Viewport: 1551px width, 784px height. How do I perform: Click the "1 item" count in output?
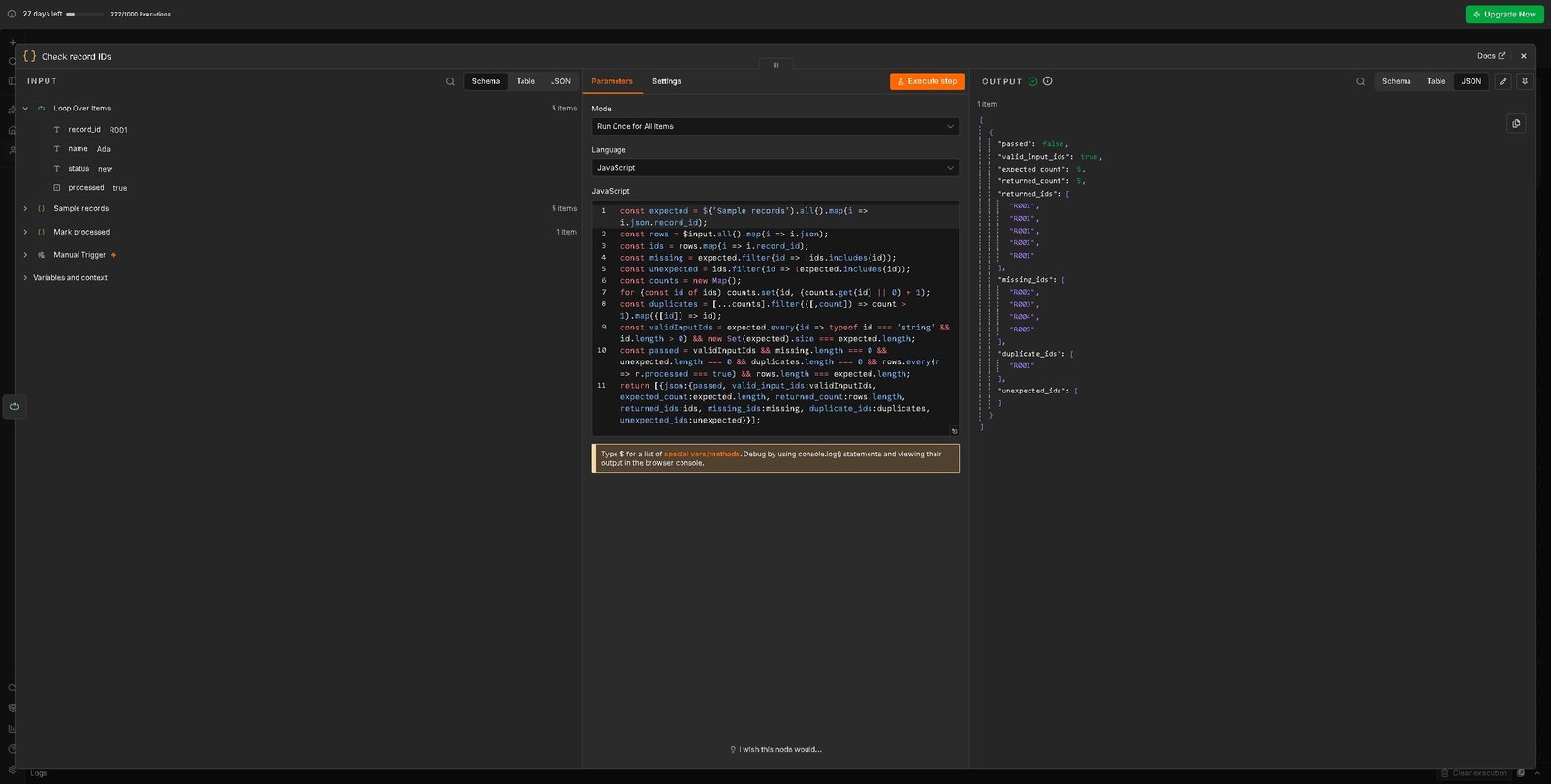coord(987,104)
